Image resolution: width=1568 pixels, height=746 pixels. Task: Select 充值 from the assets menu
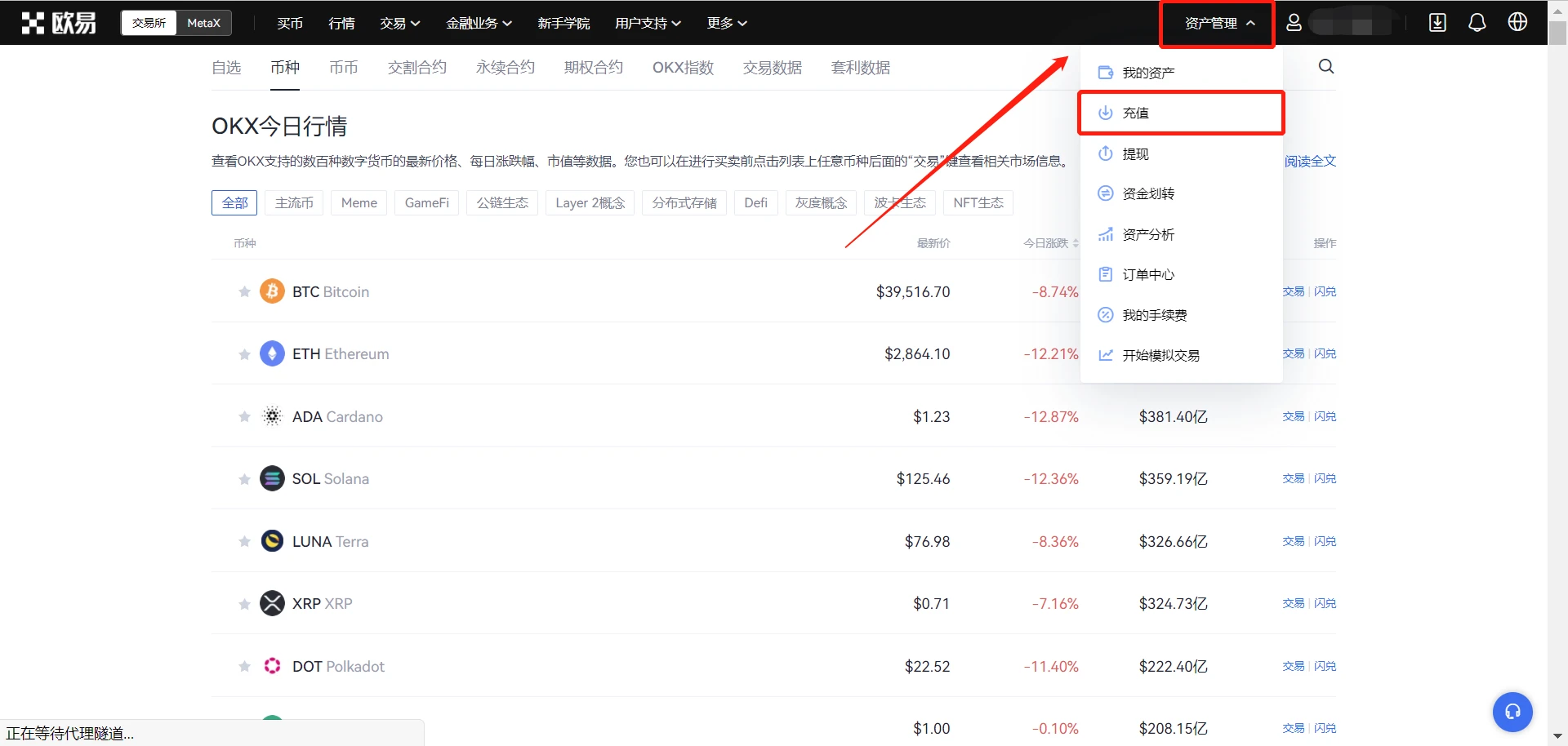(1135, 113)
